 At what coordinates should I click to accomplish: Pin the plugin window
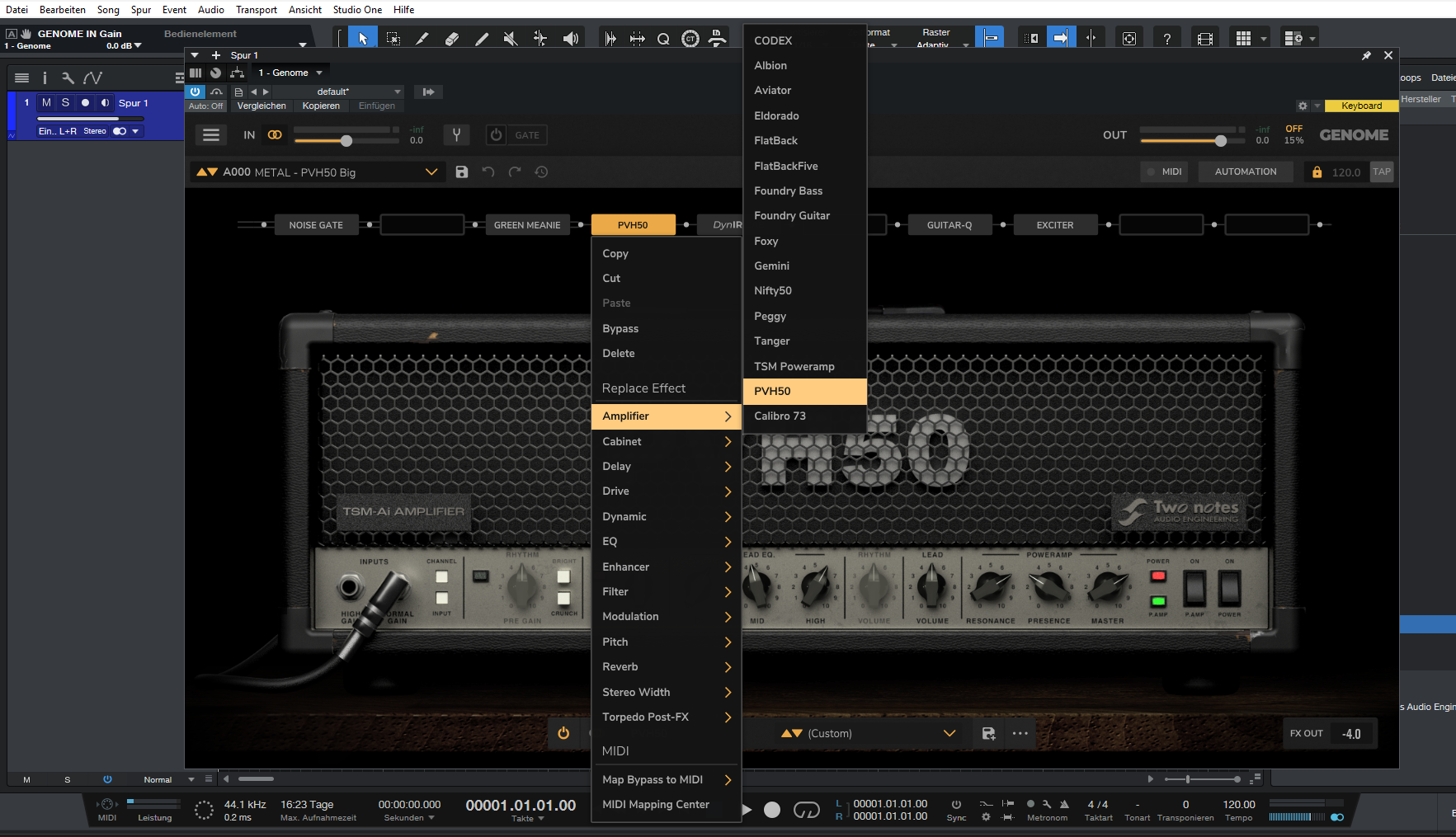pyautogui.click(x=1366, y=55)
